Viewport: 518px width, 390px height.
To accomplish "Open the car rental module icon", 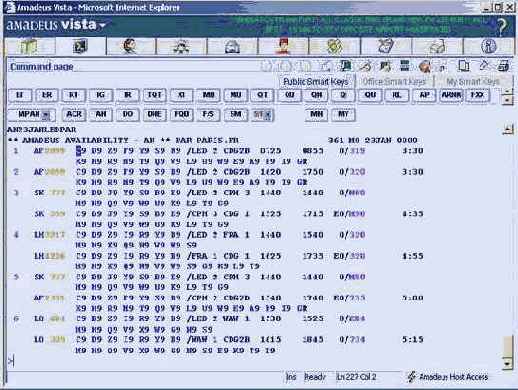I will coord(232,46).
